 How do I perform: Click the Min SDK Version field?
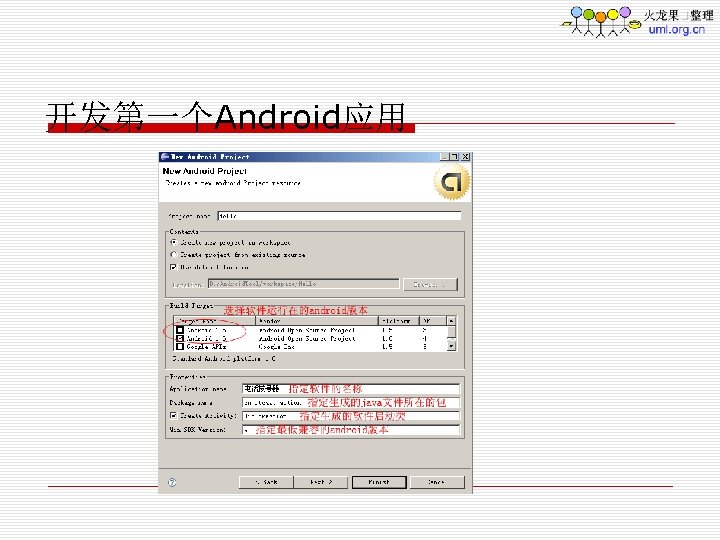pos(351,430)
